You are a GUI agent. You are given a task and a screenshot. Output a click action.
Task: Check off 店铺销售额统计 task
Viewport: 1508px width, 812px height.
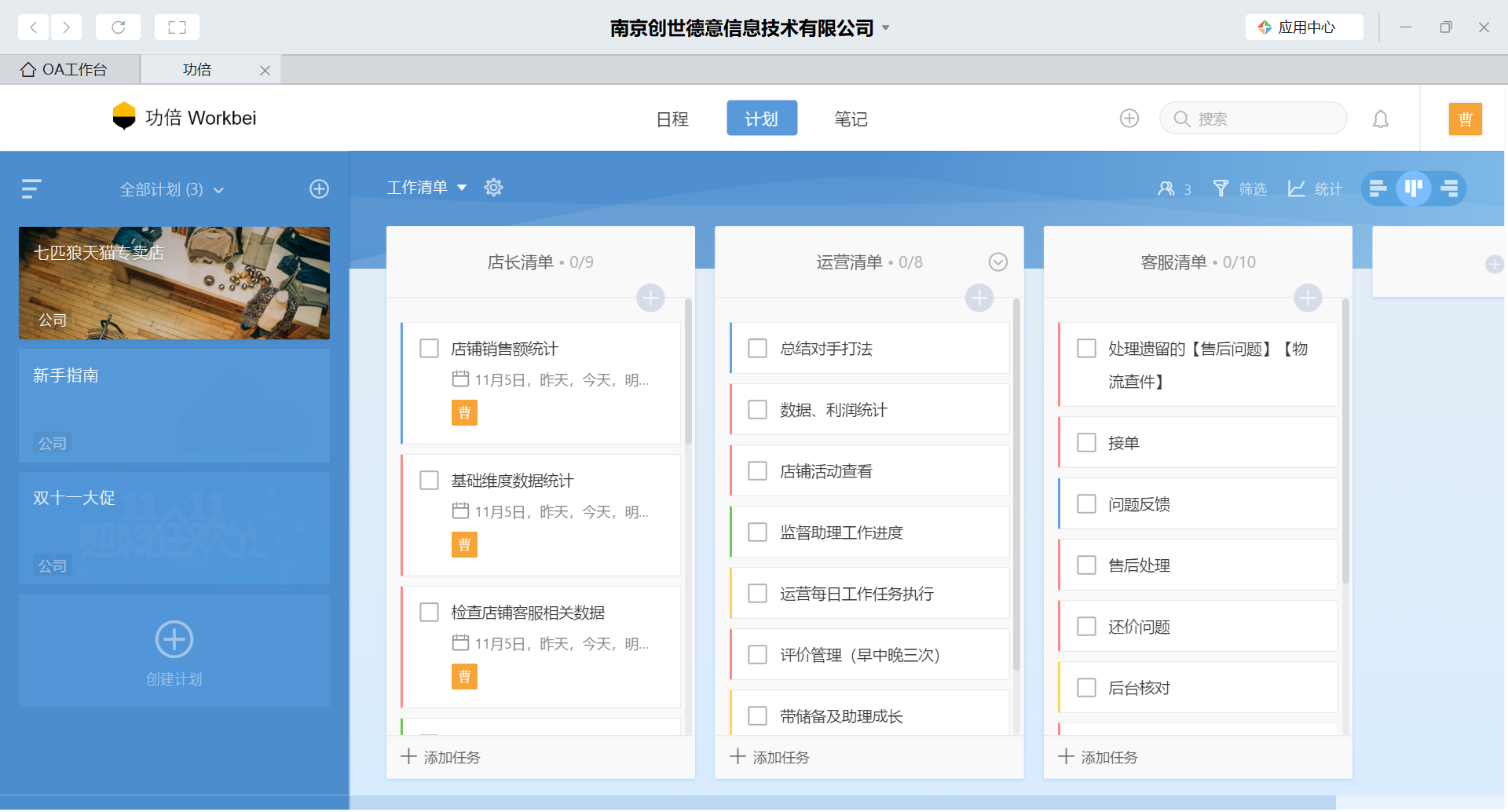click(x=429, y=349)
